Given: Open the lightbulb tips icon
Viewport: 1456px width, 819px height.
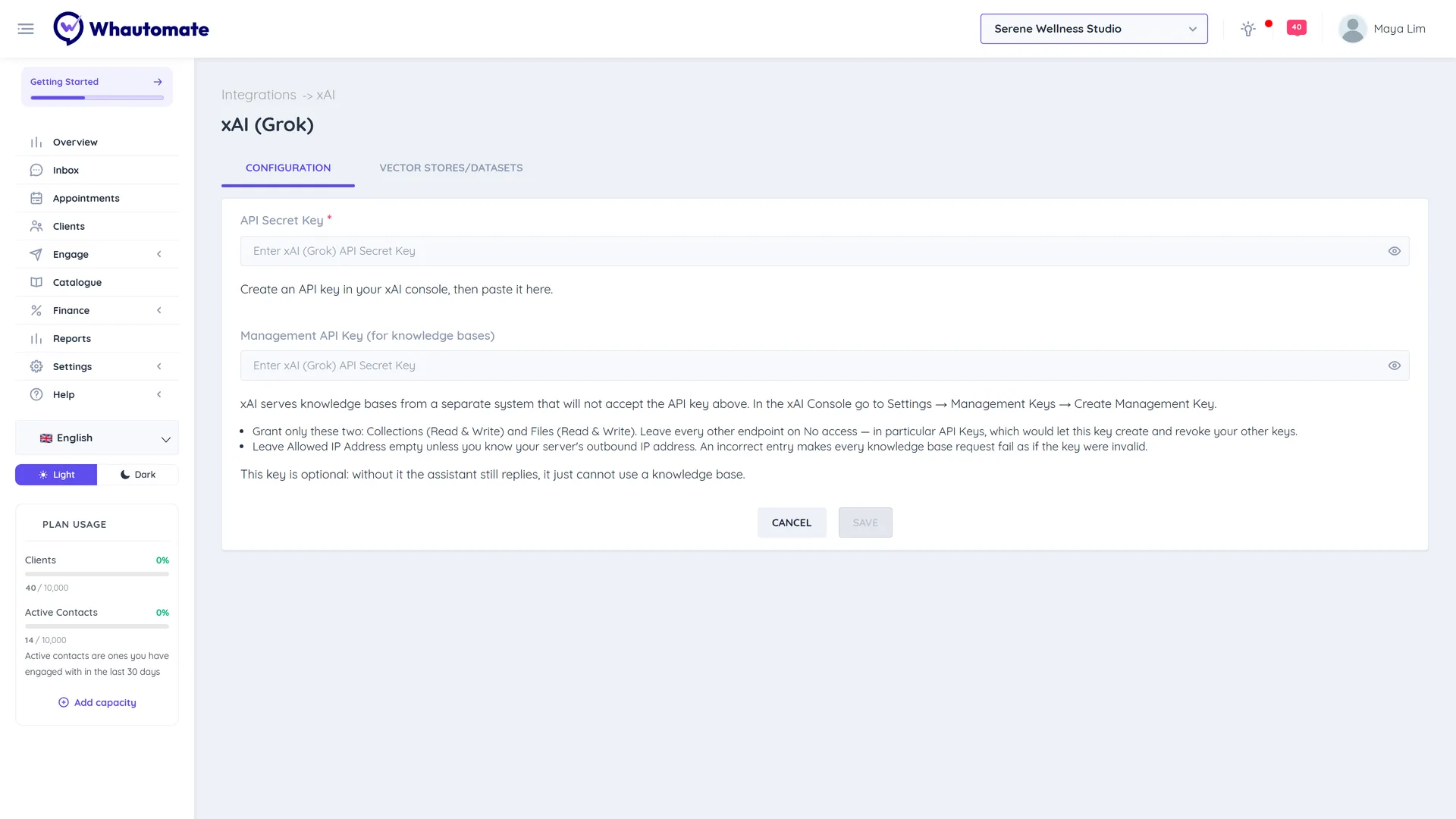Looking at the screenshot, I should coord(1248,29).
